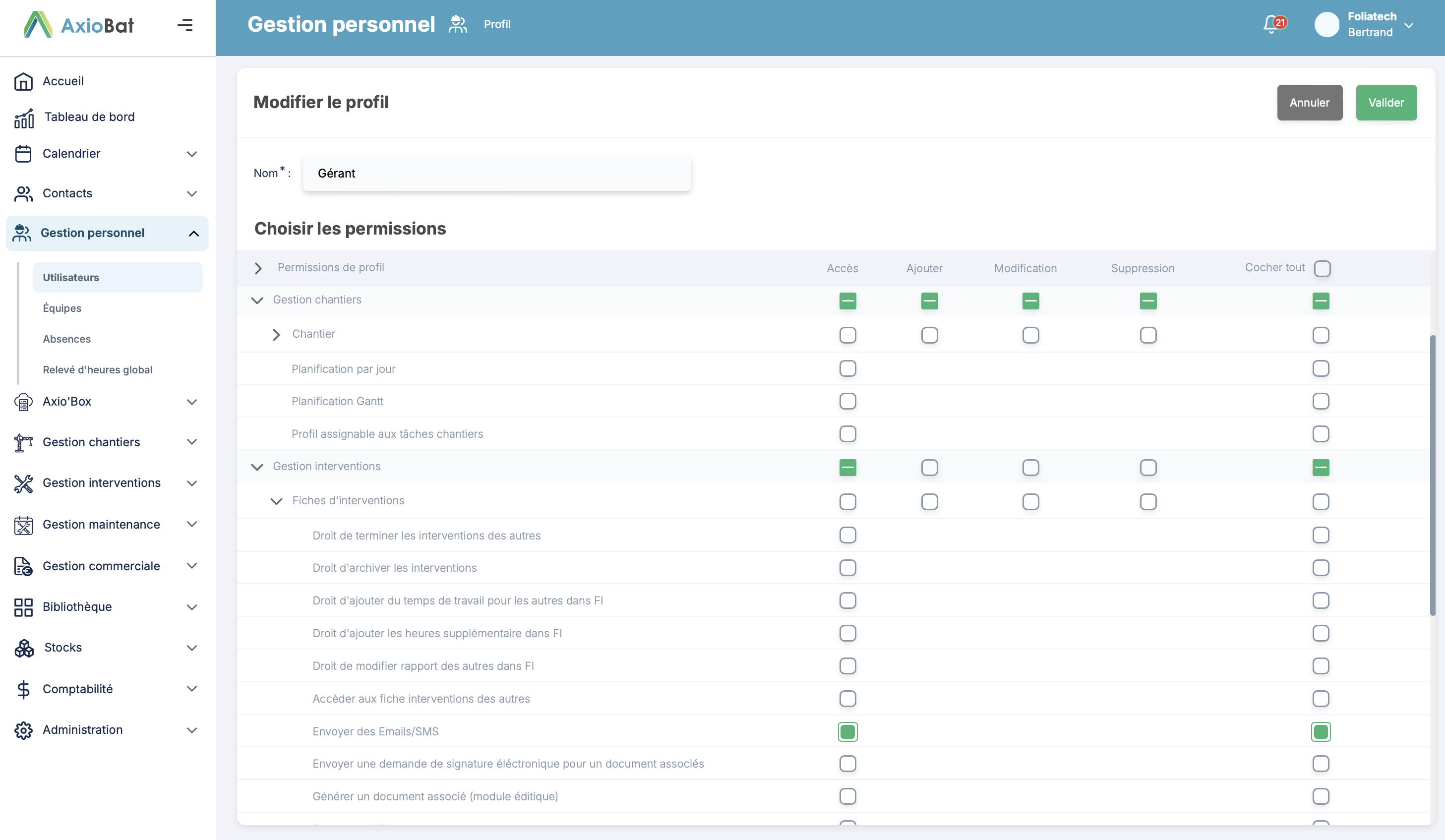Open Relevé d'heures global menu item
The height and width of the screenshot is (840, 1445).
pos(98,370)
